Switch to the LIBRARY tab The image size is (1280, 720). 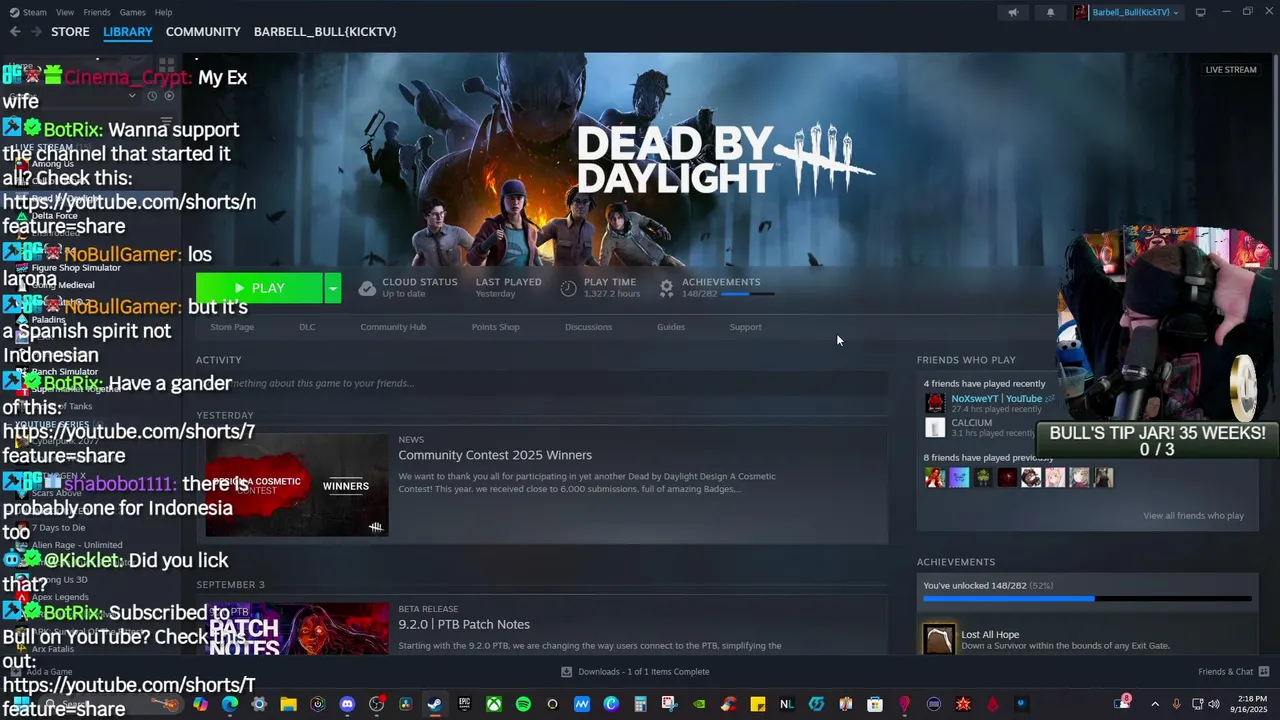[x=128, y=32]
